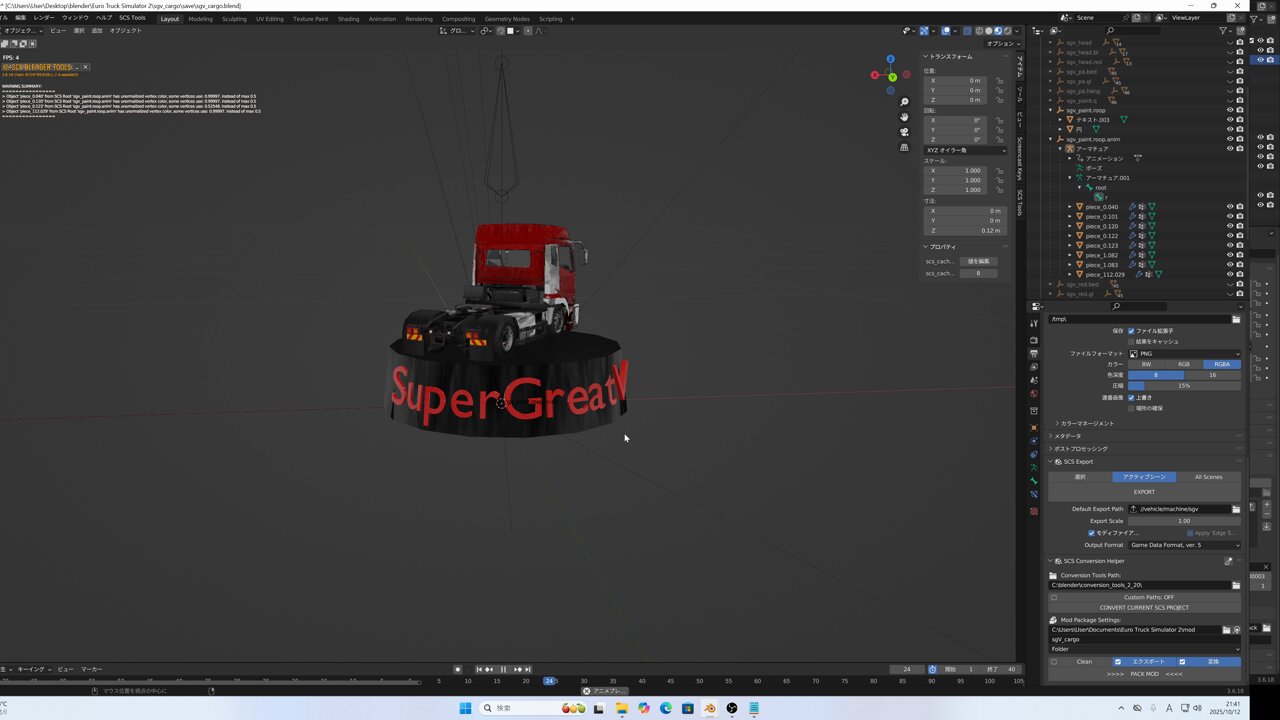
Task: Open the Folder package type dropdown
Action: tap(1145, 649)
